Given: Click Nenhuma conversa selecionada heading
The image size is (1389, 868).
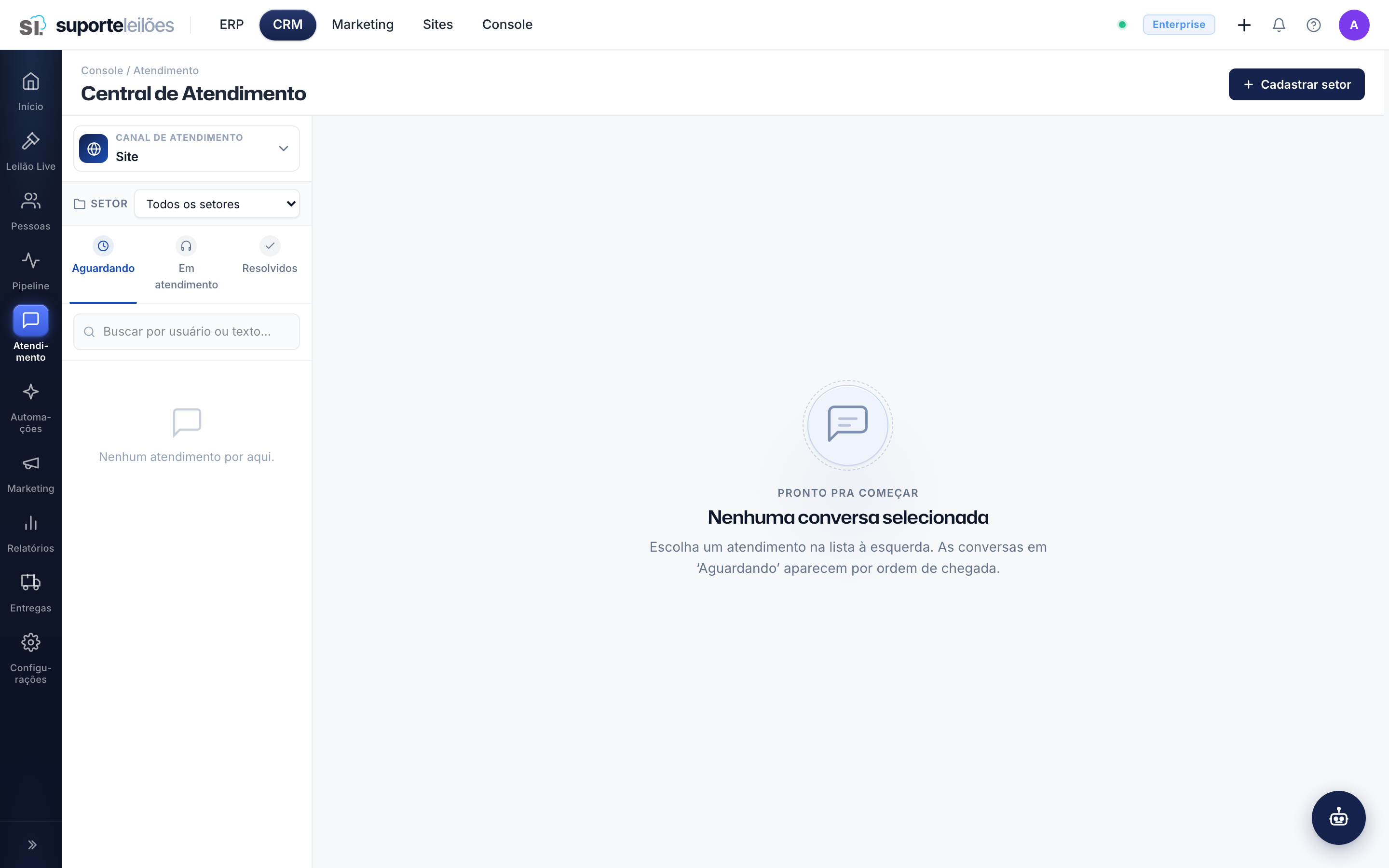Looking at the screenshot, I should (x=848, y=517).
